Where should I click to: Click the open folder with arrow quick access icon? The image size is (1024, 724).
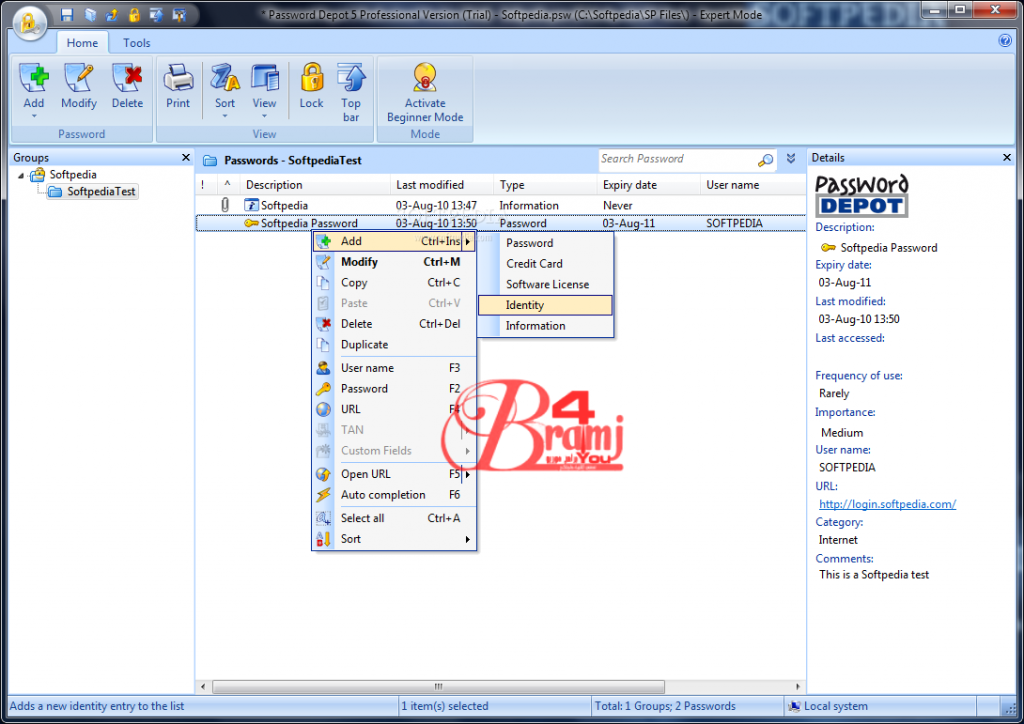pyautogui.click(x=112, y=14)
